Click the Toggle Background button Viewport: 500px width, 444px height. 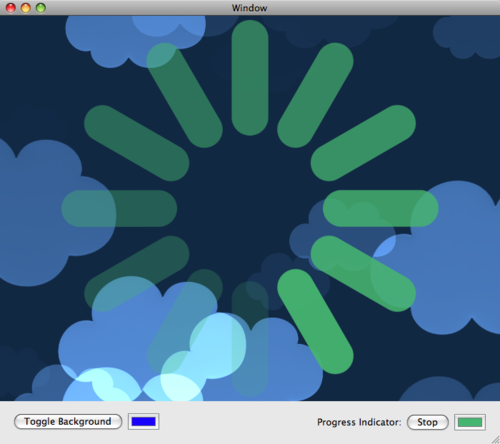(x=68, y=422)
